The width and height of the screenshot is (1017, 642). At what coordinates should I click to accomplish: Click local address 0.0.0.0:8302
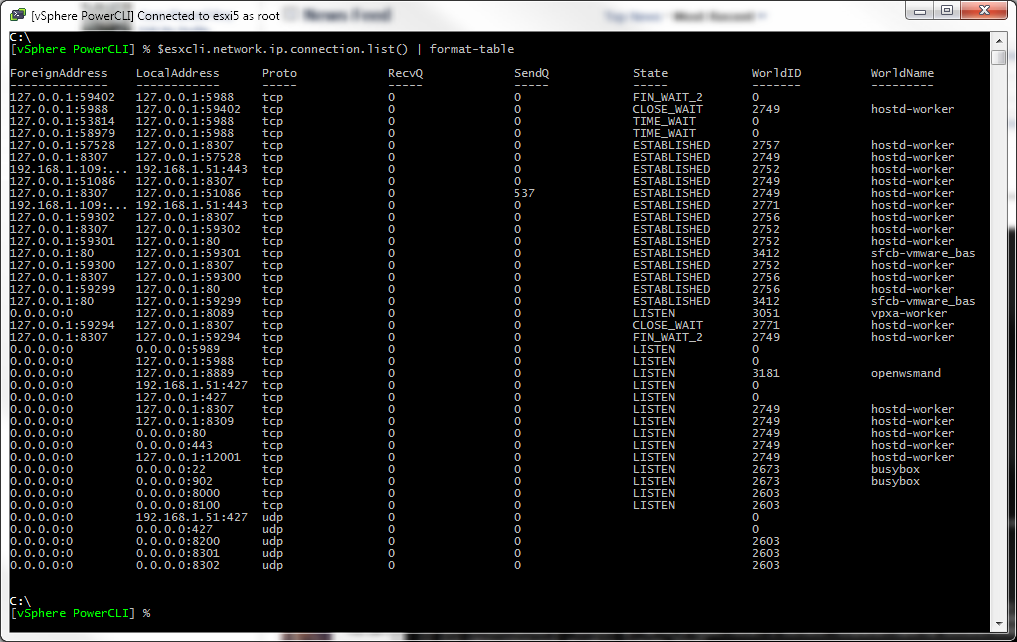(x=178, y=565)
